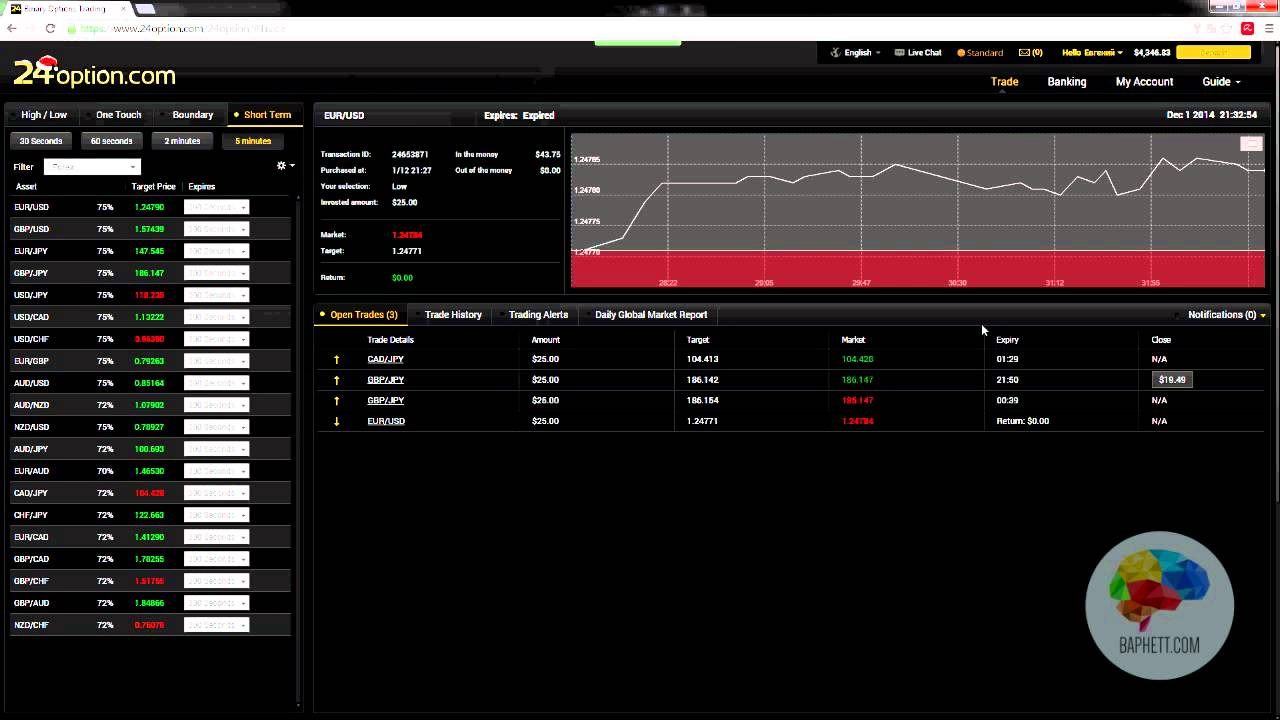
Task: Select 5 minutes expiry button
Action: pyautogui.click(x=253, y=141)
